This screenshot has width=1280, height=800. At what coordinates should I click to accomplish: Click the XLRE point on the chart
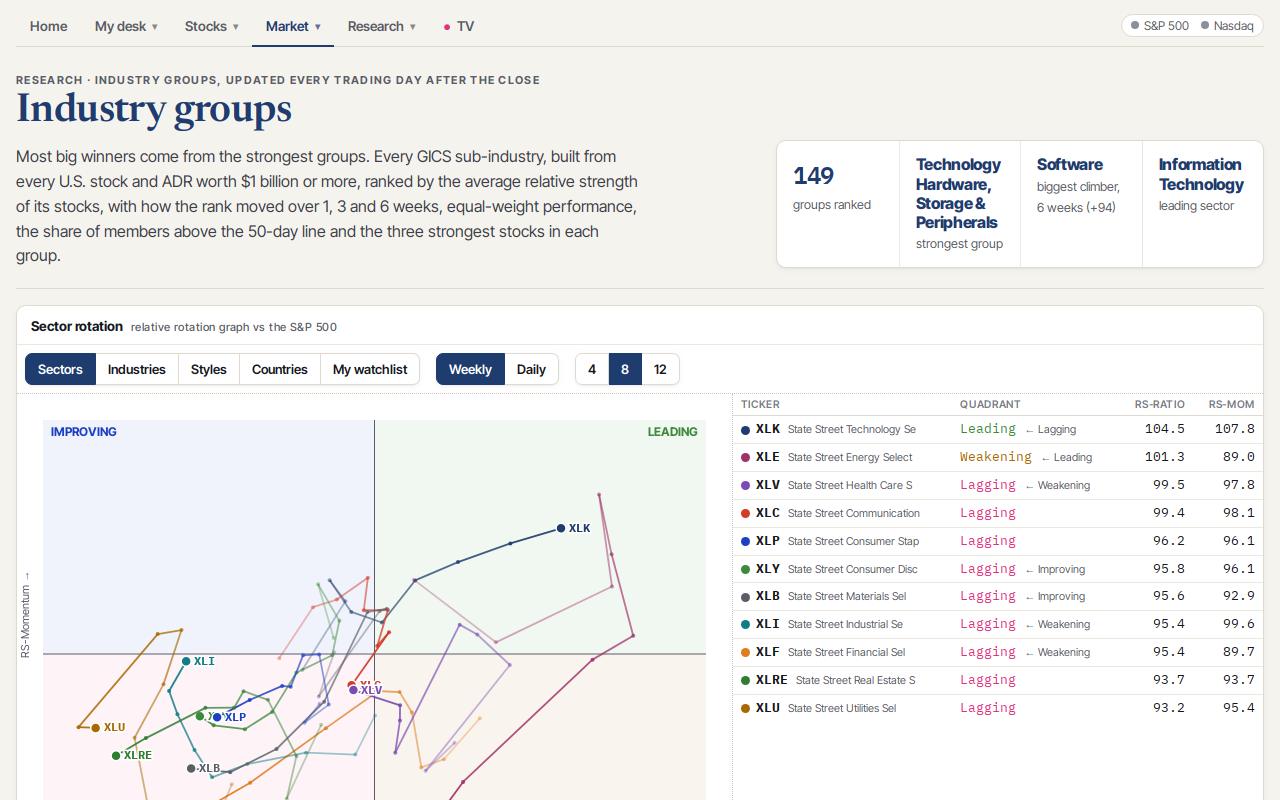[116, 755]
